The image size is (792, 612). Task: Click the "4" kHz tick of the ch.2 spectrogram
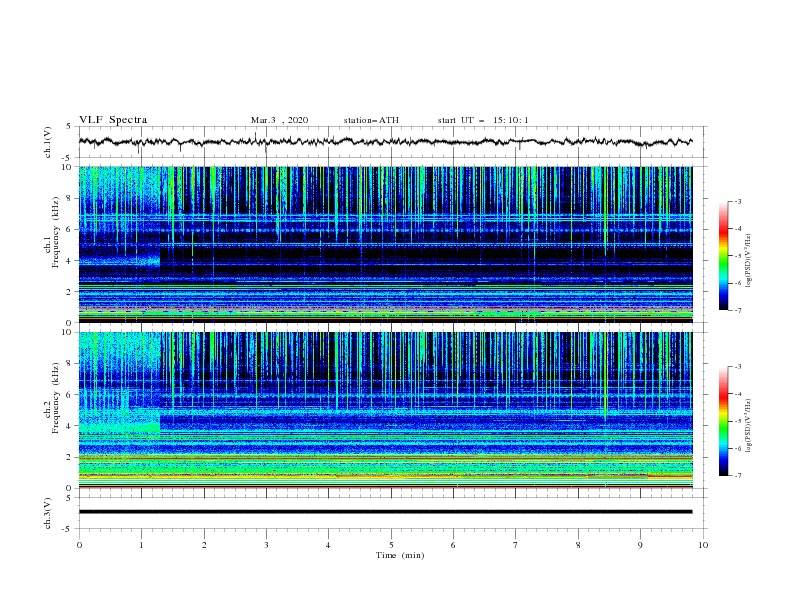(70, 426)
